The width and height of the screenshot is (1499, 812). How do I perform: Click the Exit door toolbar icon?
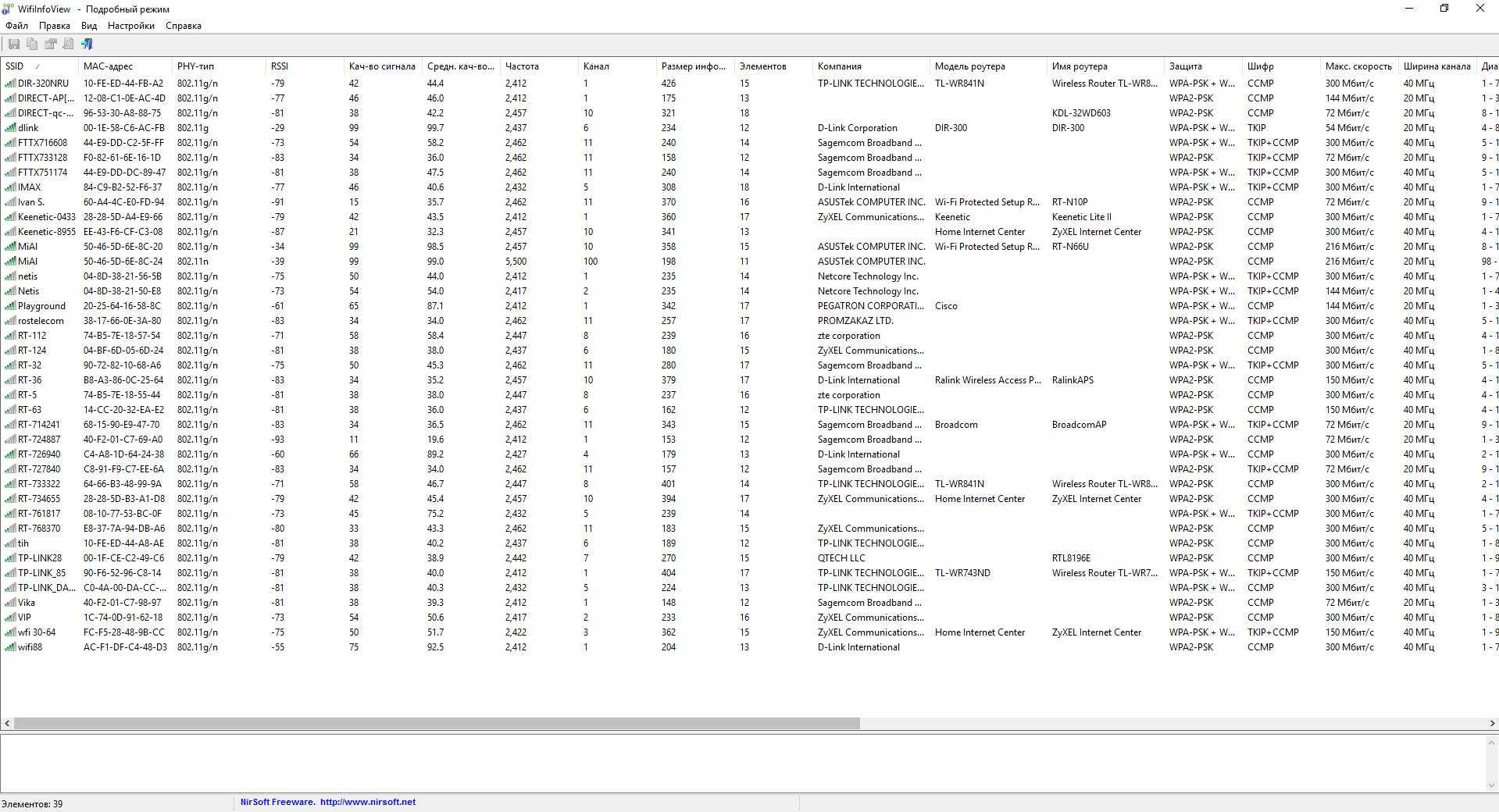[x=87, y=45]
